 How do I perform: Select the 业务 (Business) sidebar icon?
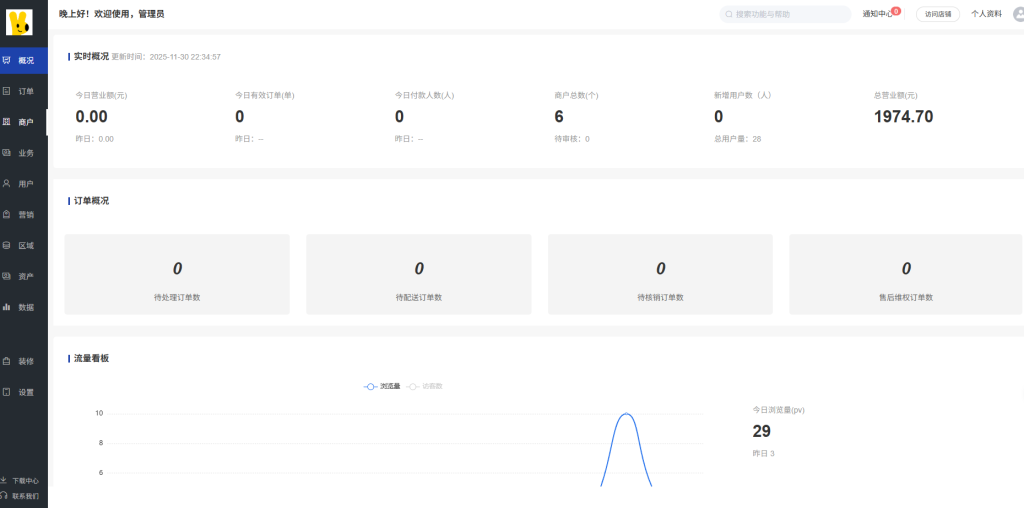tap(7, 153)
